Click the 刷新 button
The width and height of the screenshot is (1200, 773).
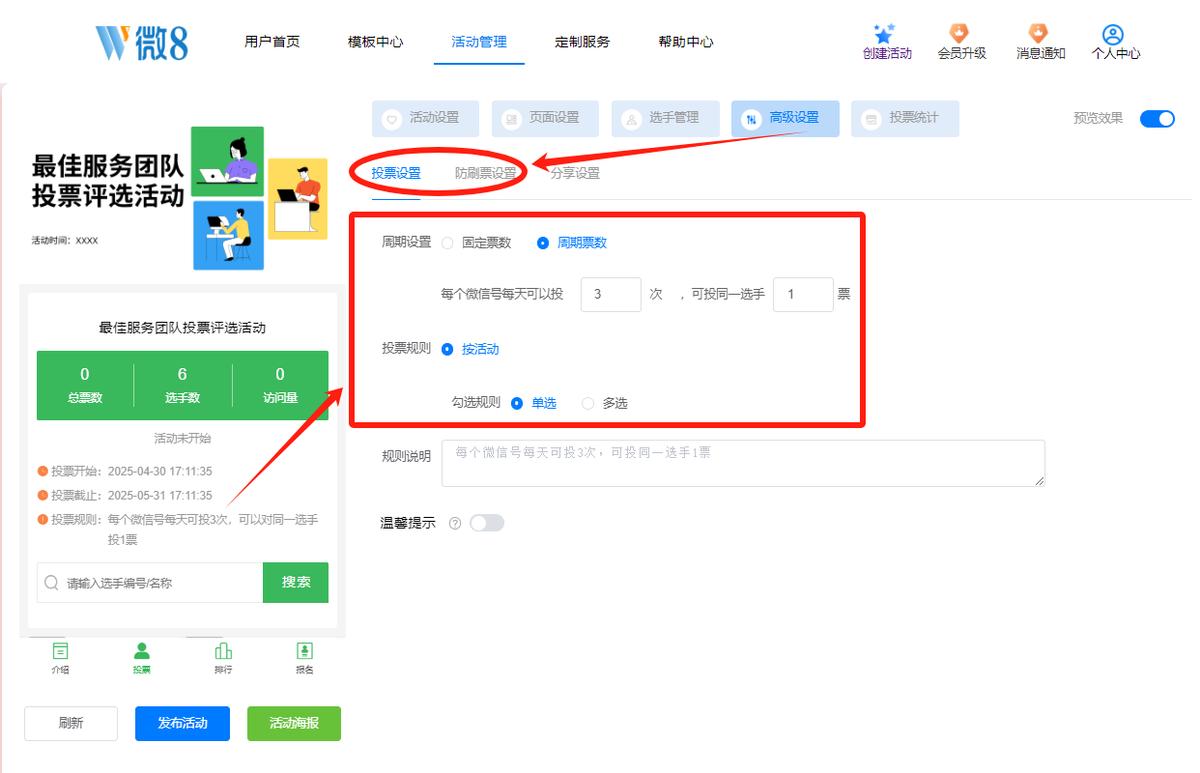coord(71,723)
